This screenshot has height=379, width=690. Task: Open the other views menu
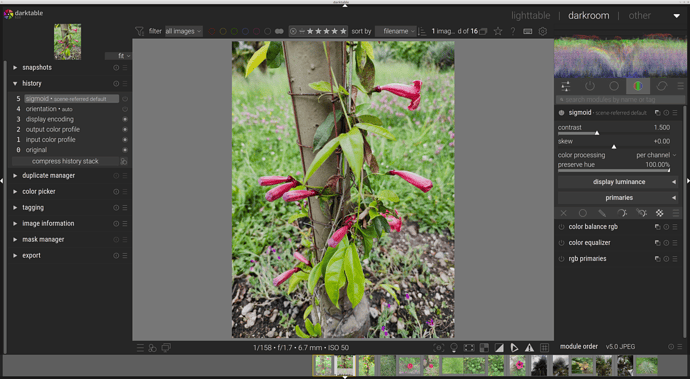click(x=639, y=15)
